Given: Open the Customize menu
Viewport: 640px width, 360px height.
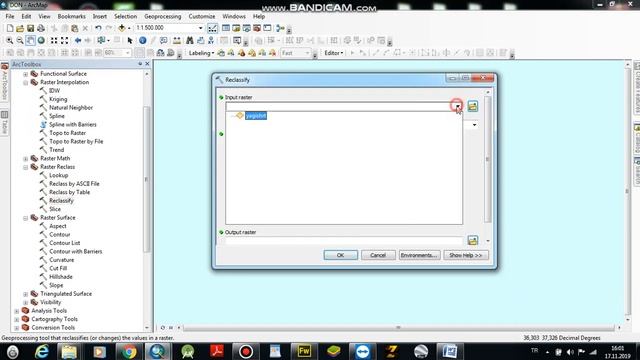Looking at the screenshot, I should 202,16.
